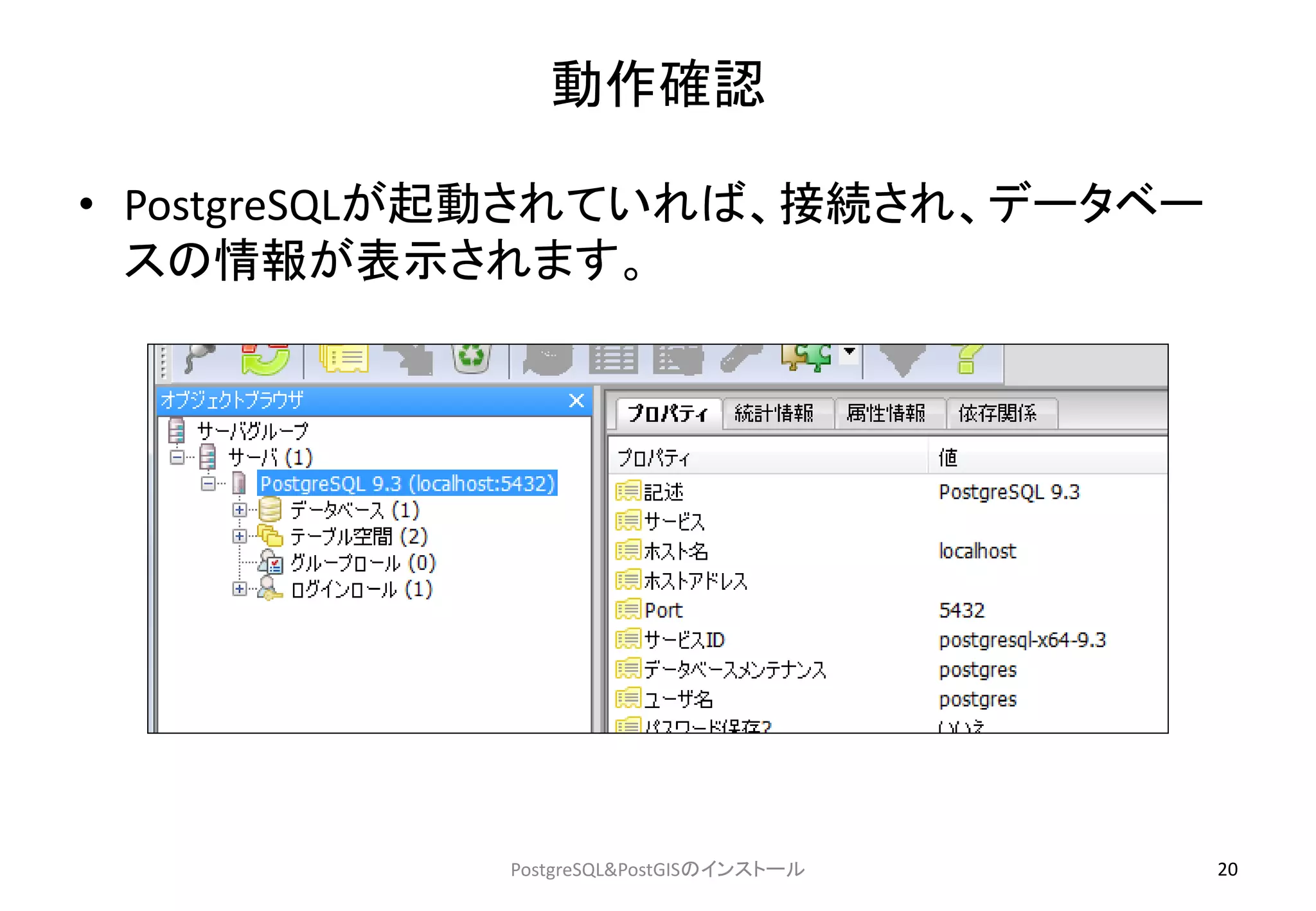Select the ユーザ名 property row
This screenshot has height=911, width=1316.
888,699
